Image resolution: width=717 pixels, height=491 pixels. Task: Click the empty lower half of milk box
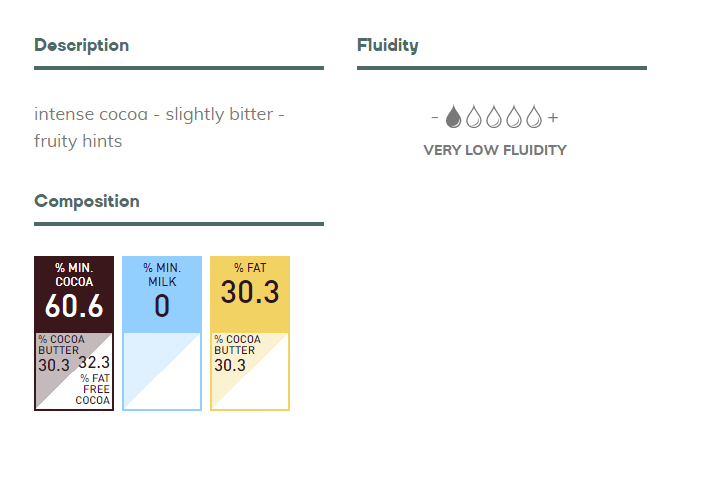coord(162,371)
